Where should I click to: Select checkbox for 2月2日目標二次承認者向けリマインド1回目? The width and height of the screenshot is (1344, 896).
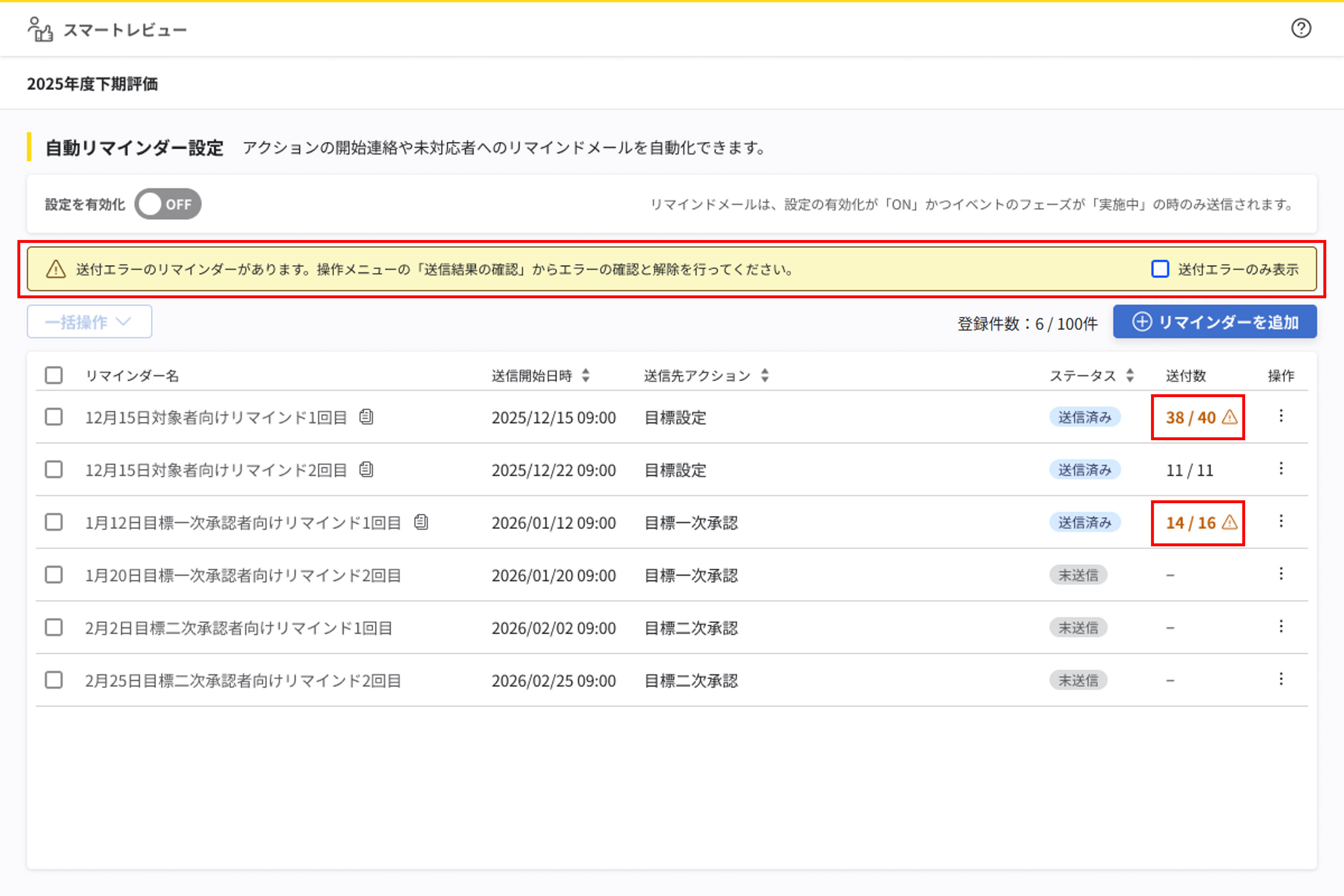[x=54, y=627]
